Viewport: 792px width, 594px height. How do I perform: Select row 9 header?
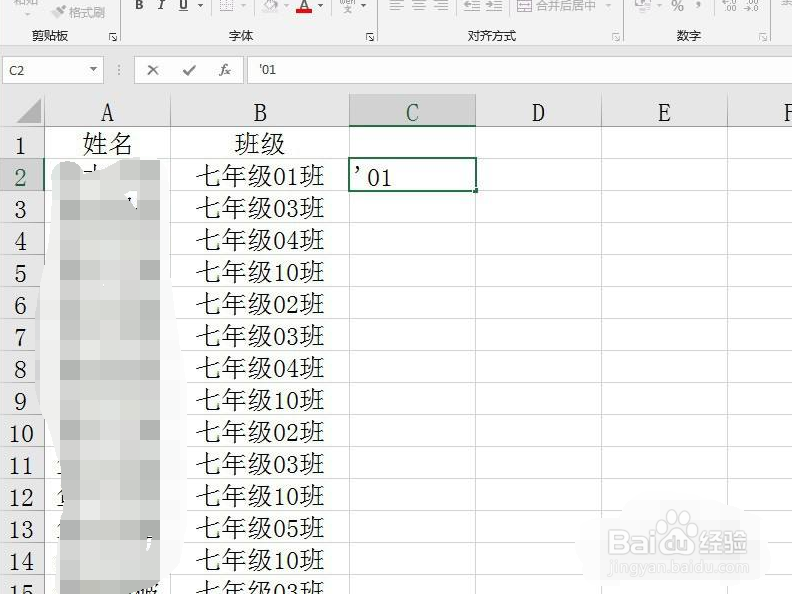[x=22, y=401]
